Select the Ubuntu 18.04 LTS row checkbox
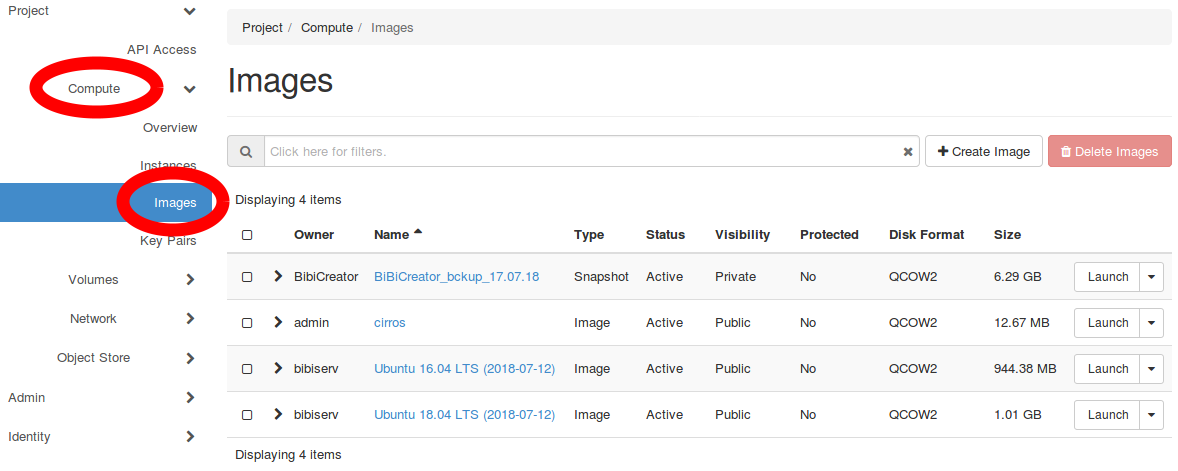 coord(247,415)
